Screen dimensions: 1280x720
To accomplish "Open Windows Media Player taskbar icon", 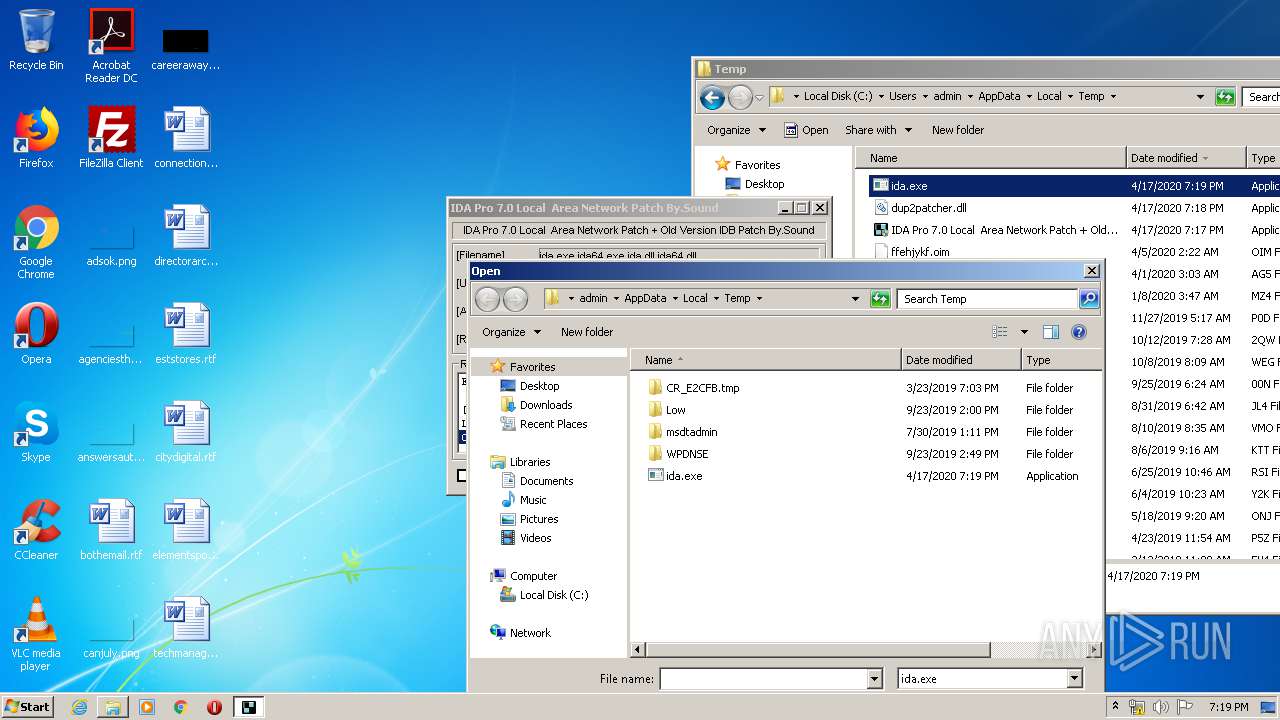I will coord(147,707).
